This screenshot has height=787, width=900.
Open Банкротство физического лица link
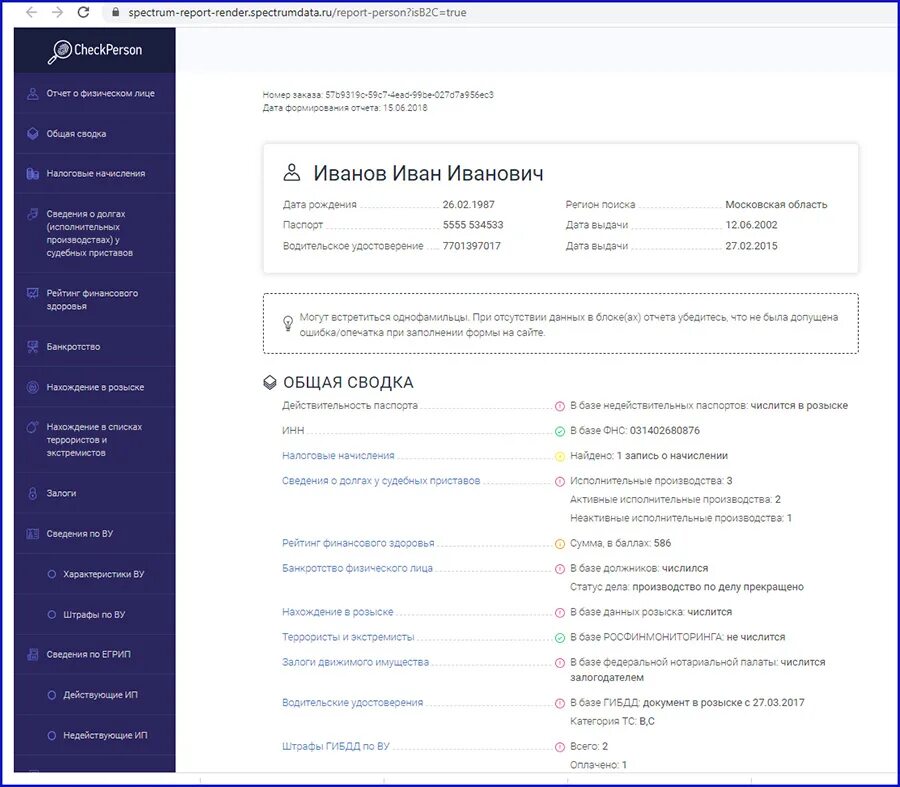[x=358, y=568]
